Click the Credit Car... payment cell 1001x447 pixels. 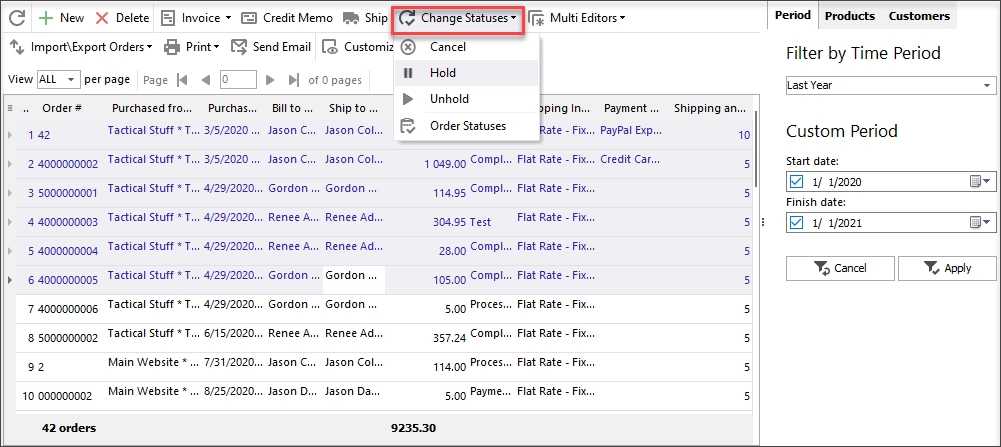tap(630, 160)
